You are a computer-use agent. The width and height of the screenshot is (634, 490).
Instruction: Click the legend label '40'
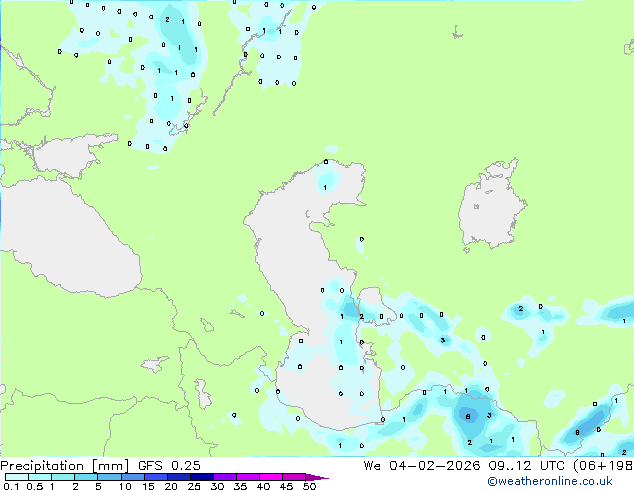[x=263, y=486]
